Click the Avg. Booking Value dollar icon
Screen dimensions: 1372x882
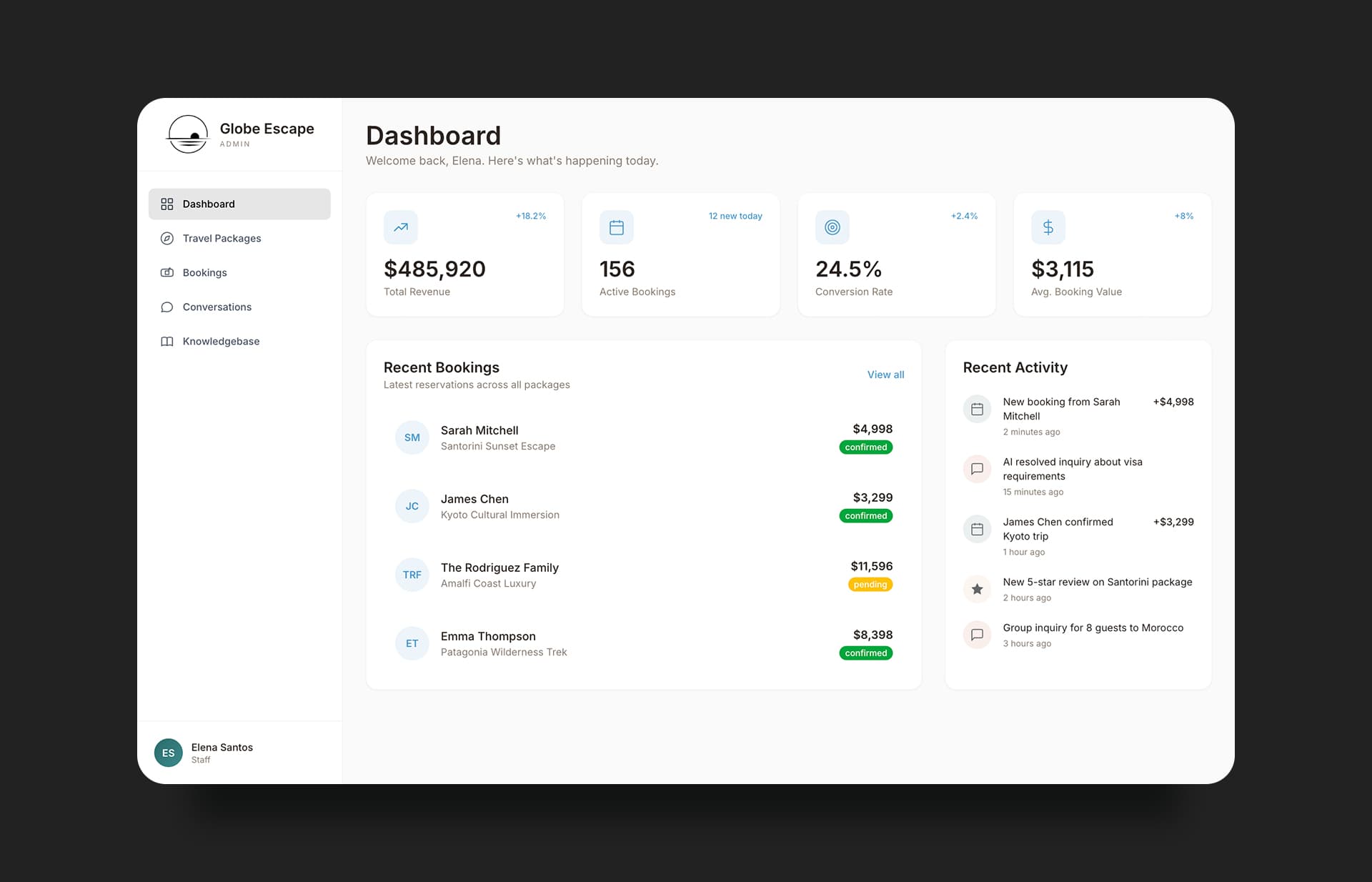coord(1048,227)
